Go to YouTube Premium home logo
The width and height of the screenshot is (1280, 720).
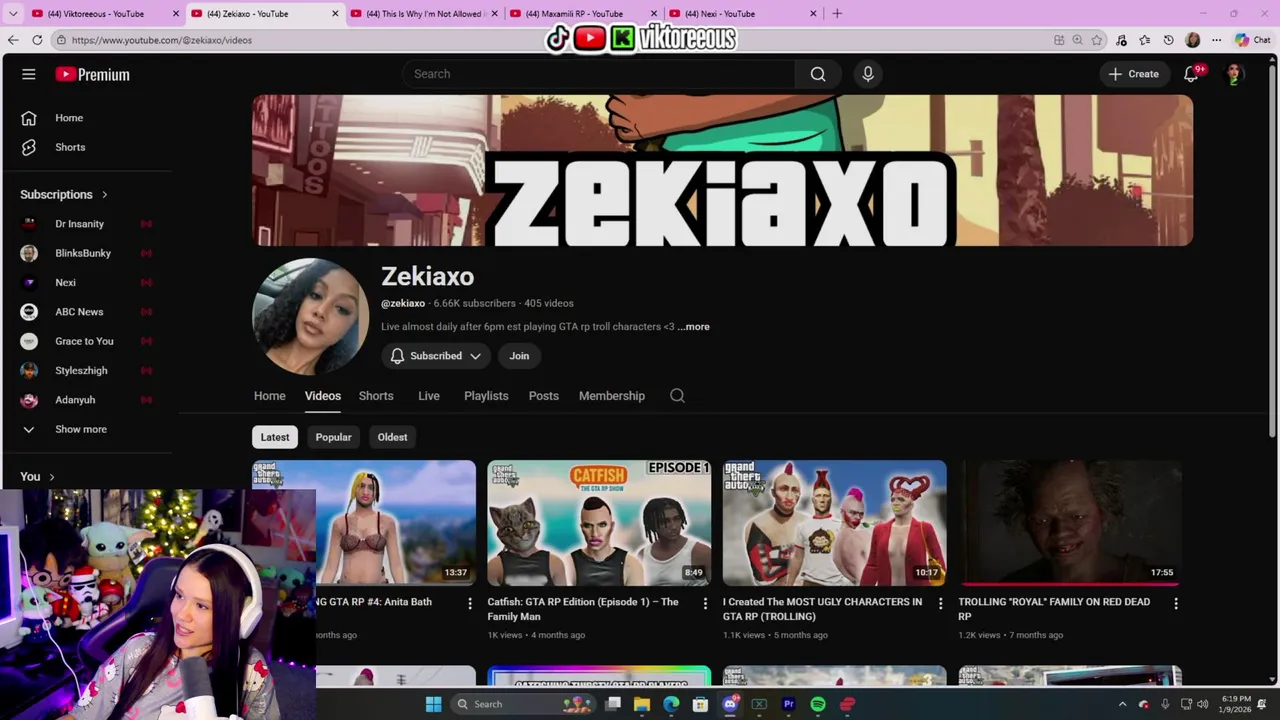point(92,74)
